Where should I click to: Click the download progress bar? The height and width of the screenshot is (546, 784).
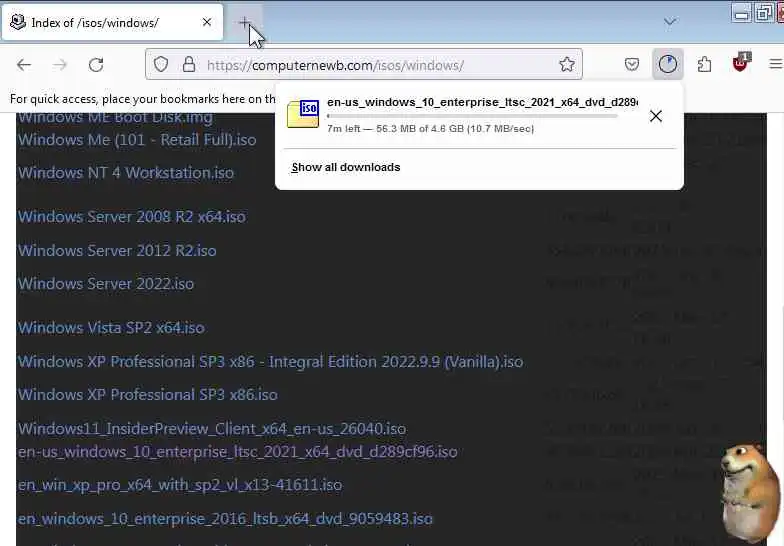pyautogui.click(x=472, y=116)
